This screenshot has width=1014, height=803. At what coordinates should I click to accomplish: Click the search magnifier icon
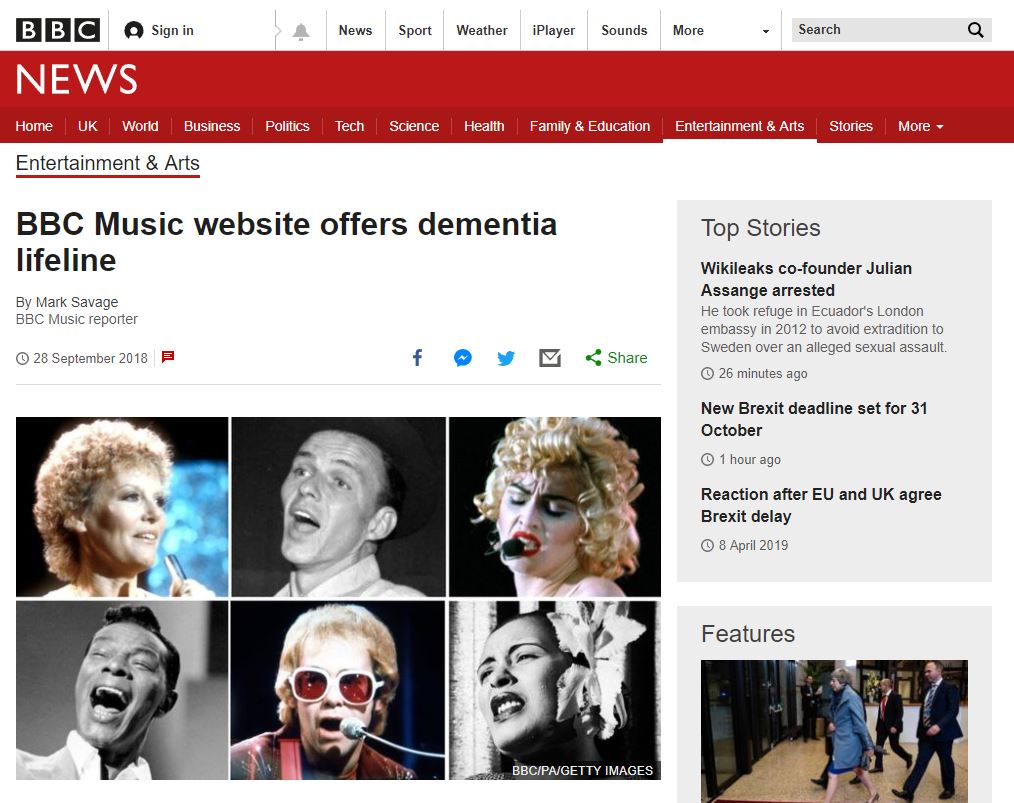tap(975, 30)
